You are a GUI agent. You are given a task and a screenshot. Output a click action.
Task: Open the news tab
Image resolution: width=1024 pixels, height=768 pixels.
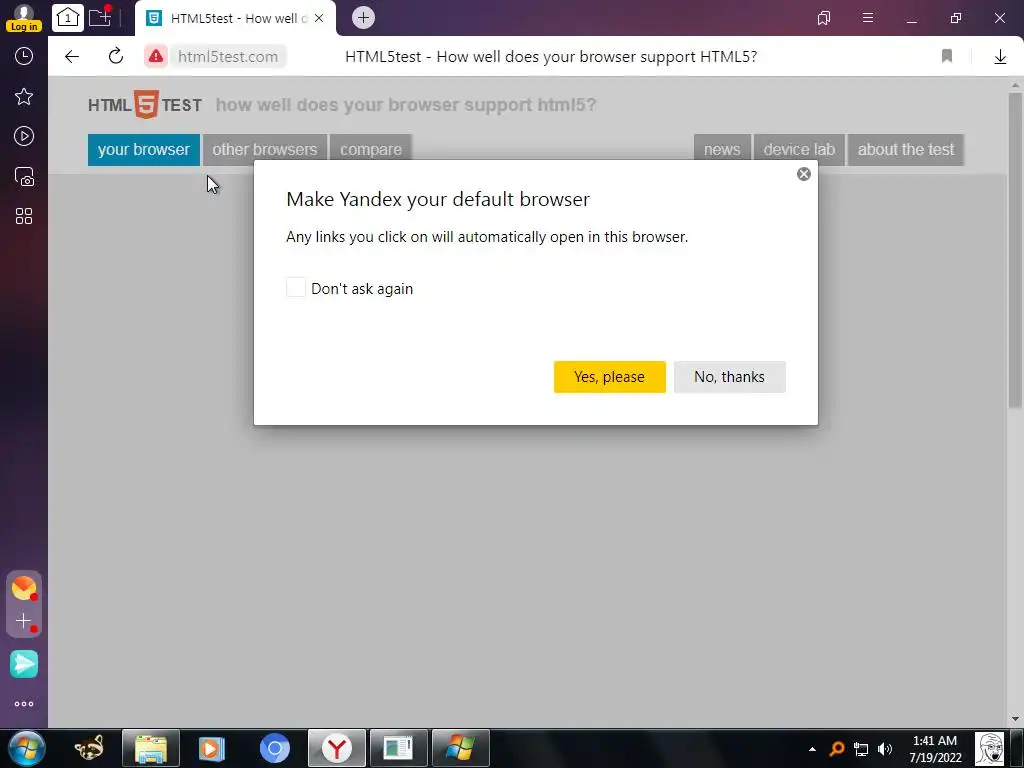point(722,150)
